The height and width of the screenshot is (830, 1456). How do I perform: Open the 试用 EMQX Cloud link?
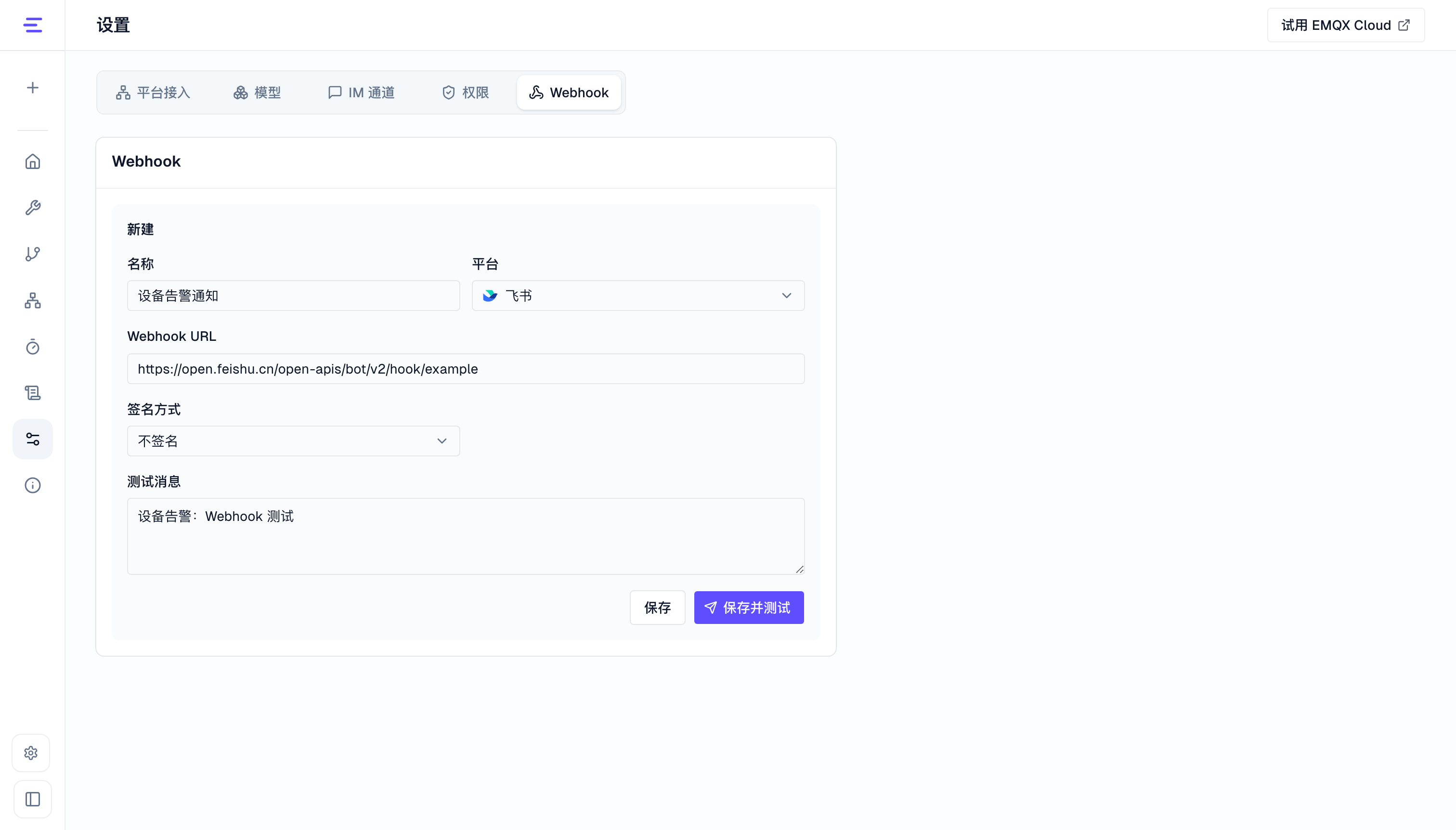[1345, 25]
